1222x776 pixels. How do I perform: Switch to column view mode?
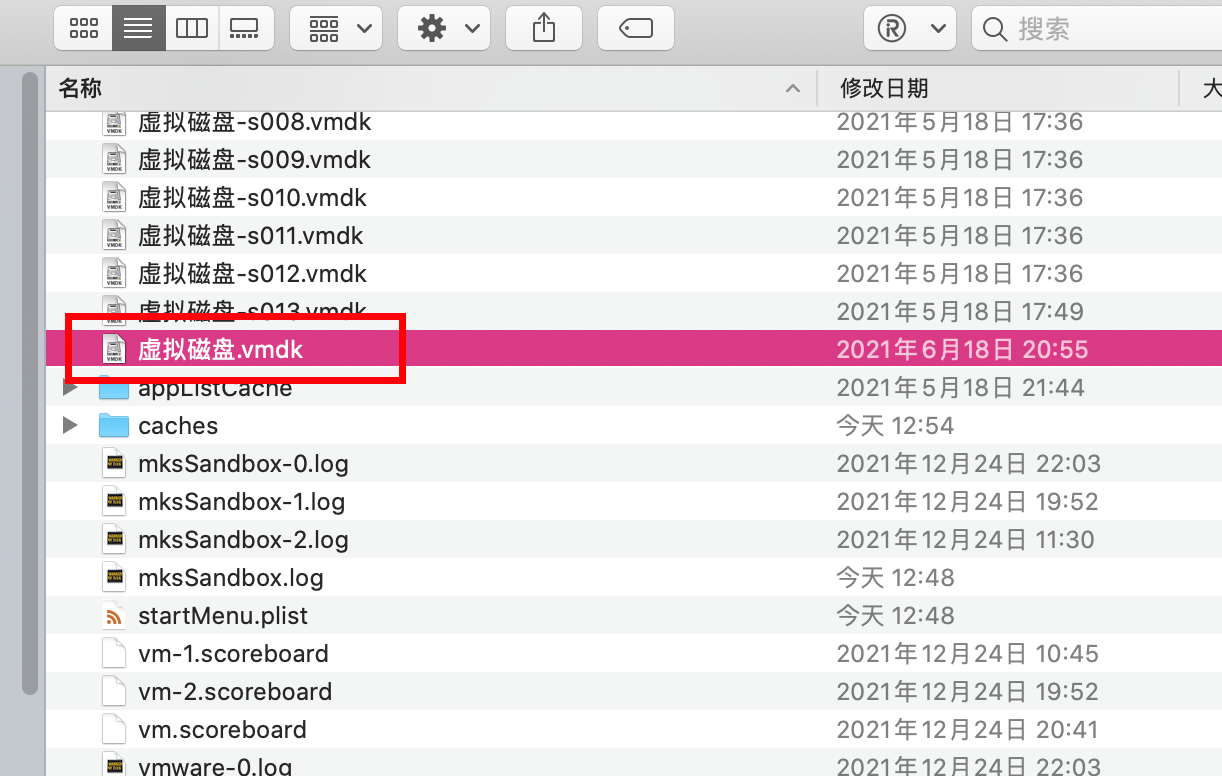click(x=191, y=28)
